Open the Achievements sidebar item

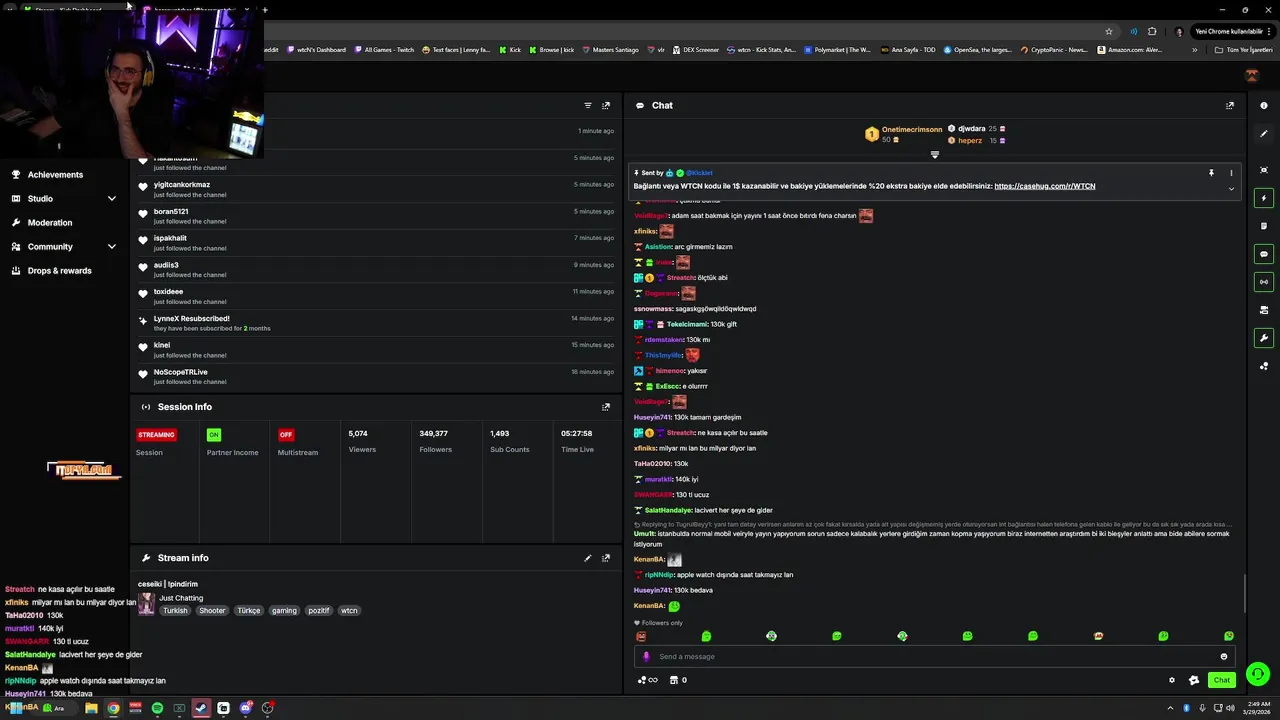[55, 175]
